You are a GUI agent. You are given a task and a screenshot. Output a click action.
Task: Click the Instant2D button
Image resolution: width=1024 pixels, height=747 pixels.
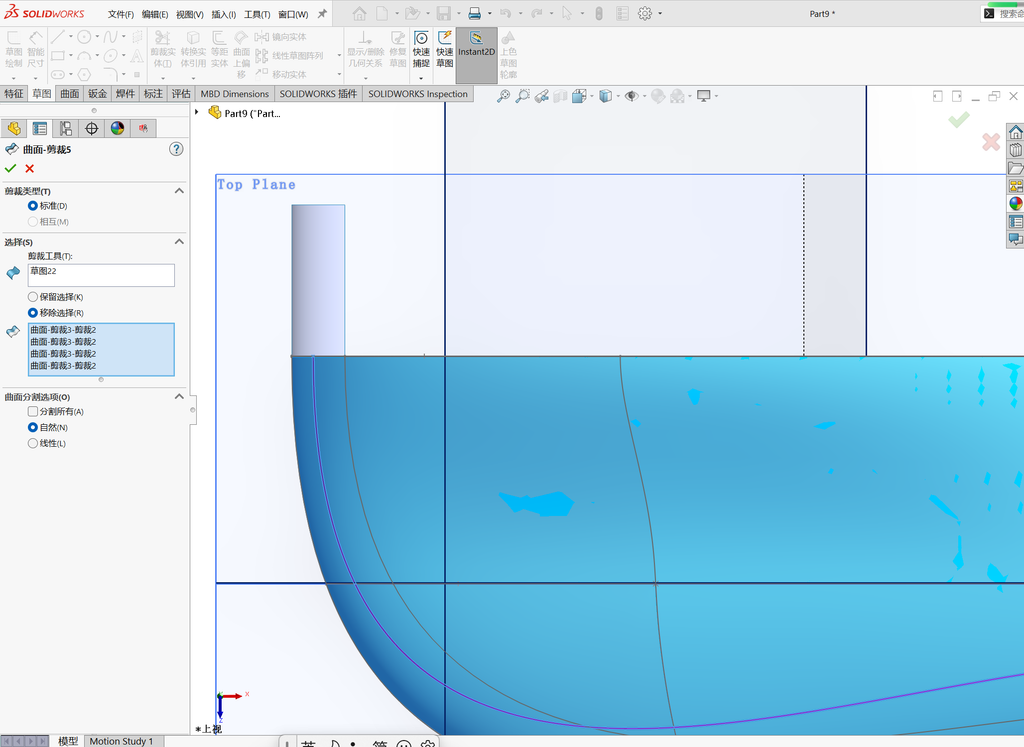(x=476, y=55)
